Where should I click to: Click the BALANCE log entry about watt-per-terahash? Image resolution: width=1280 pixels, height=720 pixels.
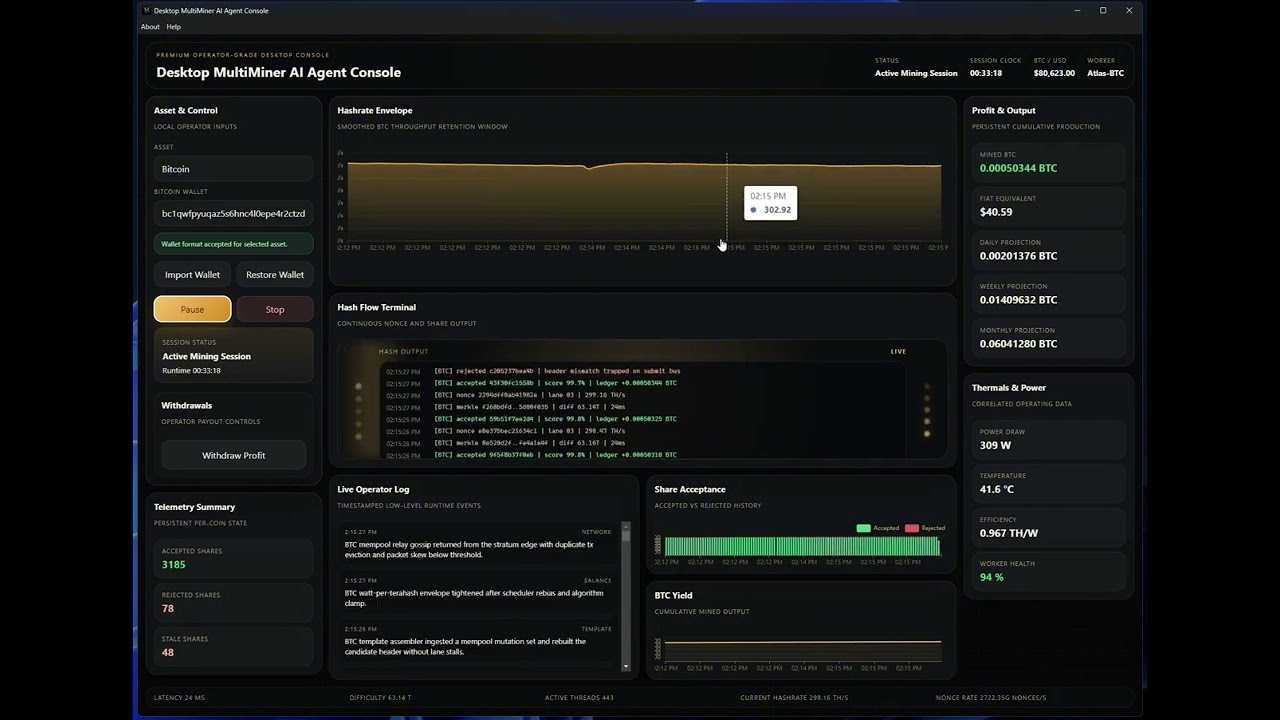pyautogui.click(x=478, y=592)
